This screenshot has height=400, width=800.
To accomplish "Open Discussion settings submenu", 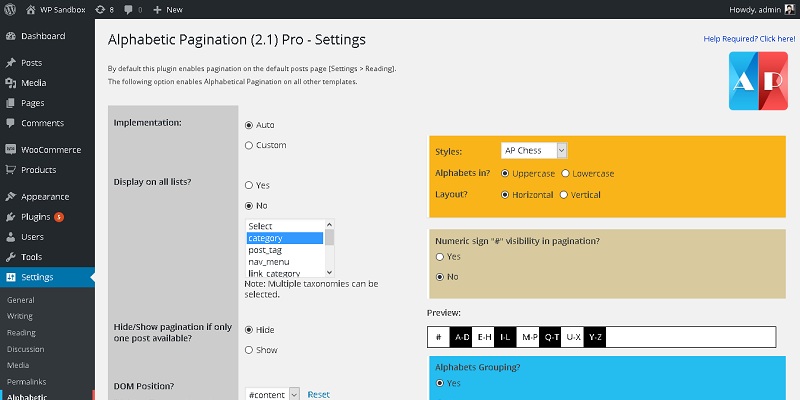I will tap(26, 349).
